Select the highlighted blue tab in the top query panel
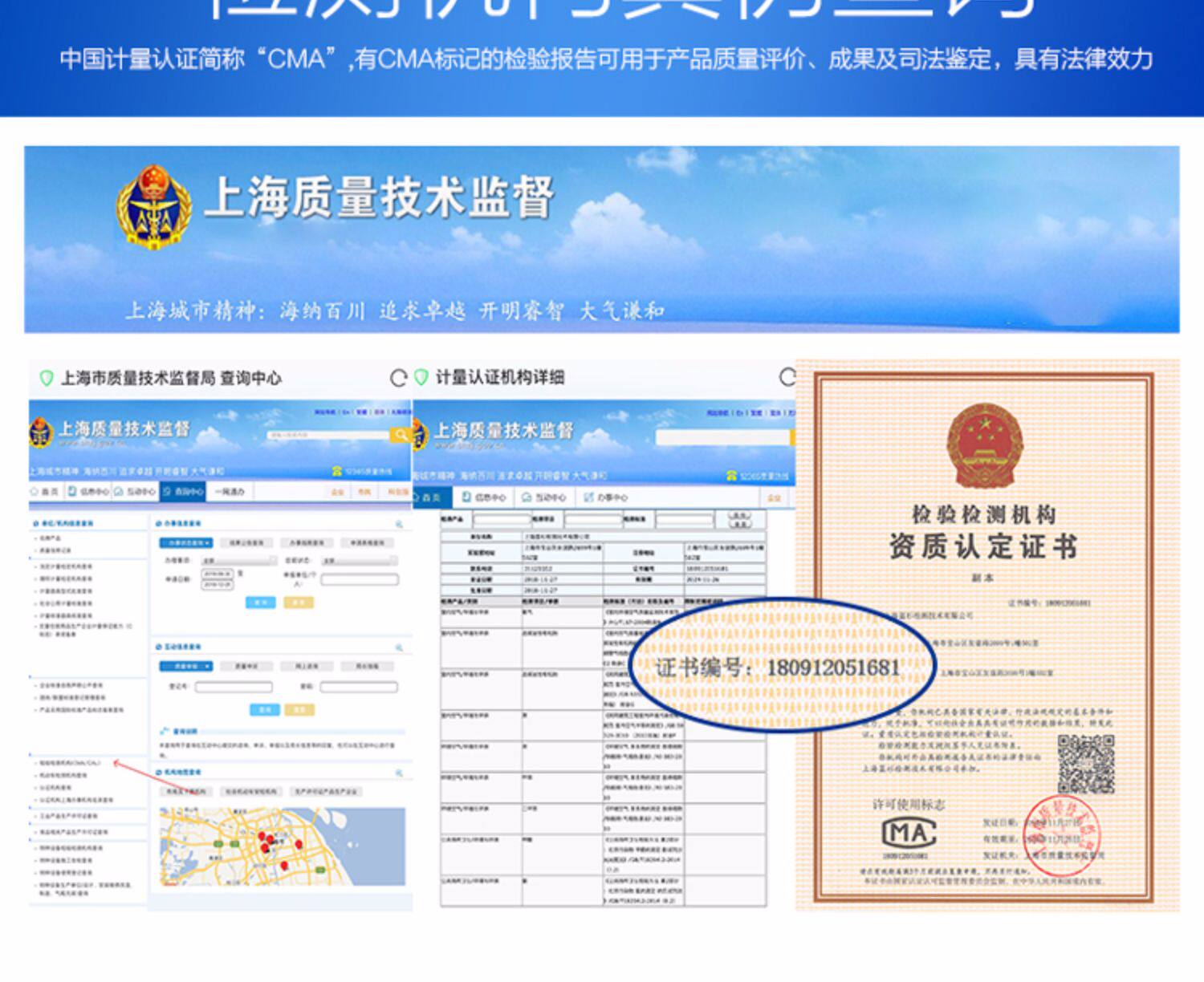The image size is (1204, 982). pyautogui.click(x=185, y=543)
